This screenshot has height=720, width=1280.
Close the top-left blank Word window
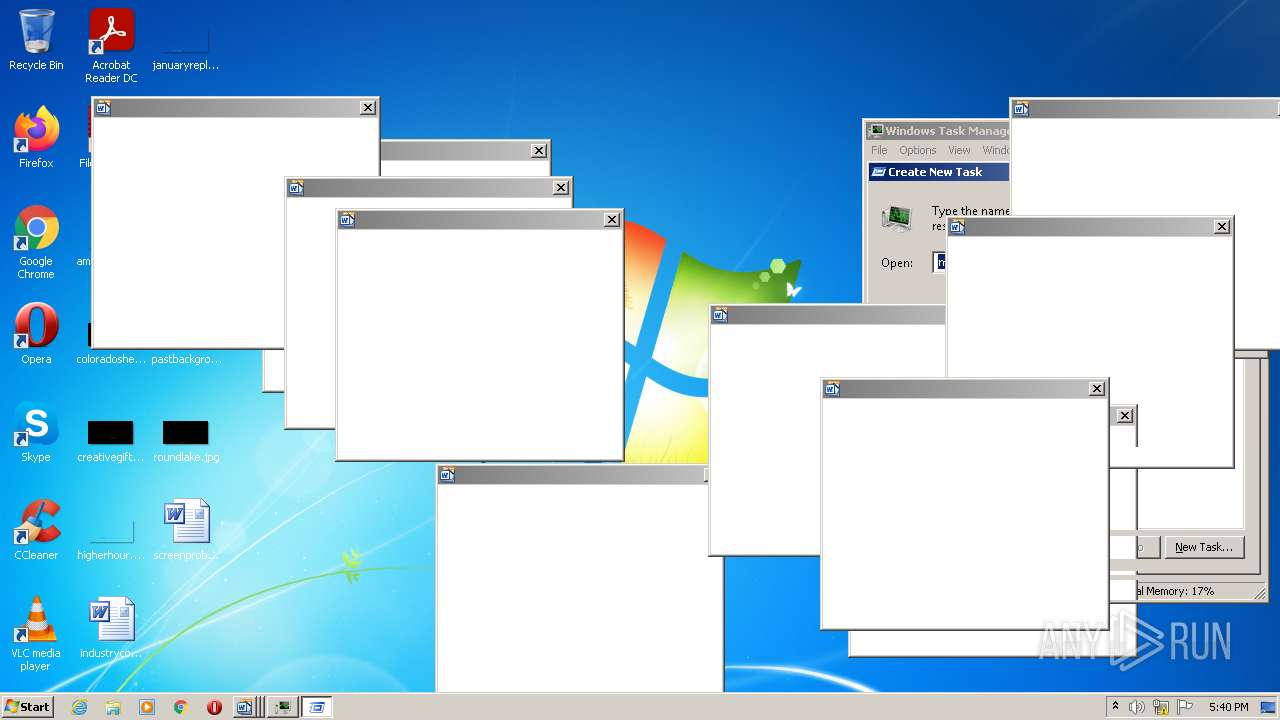368,108
